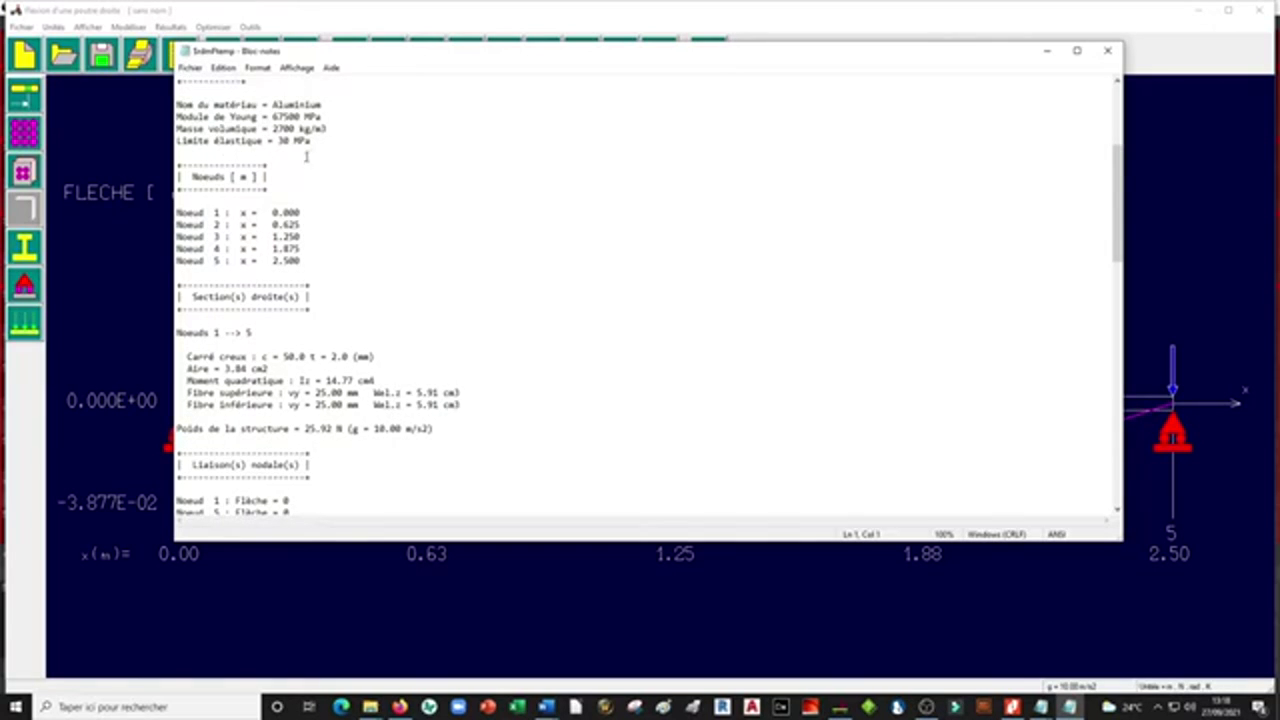This screenshot has height=720, width=1280.
Task: Click the print toolbar icon
Action: tap(139, 55)
